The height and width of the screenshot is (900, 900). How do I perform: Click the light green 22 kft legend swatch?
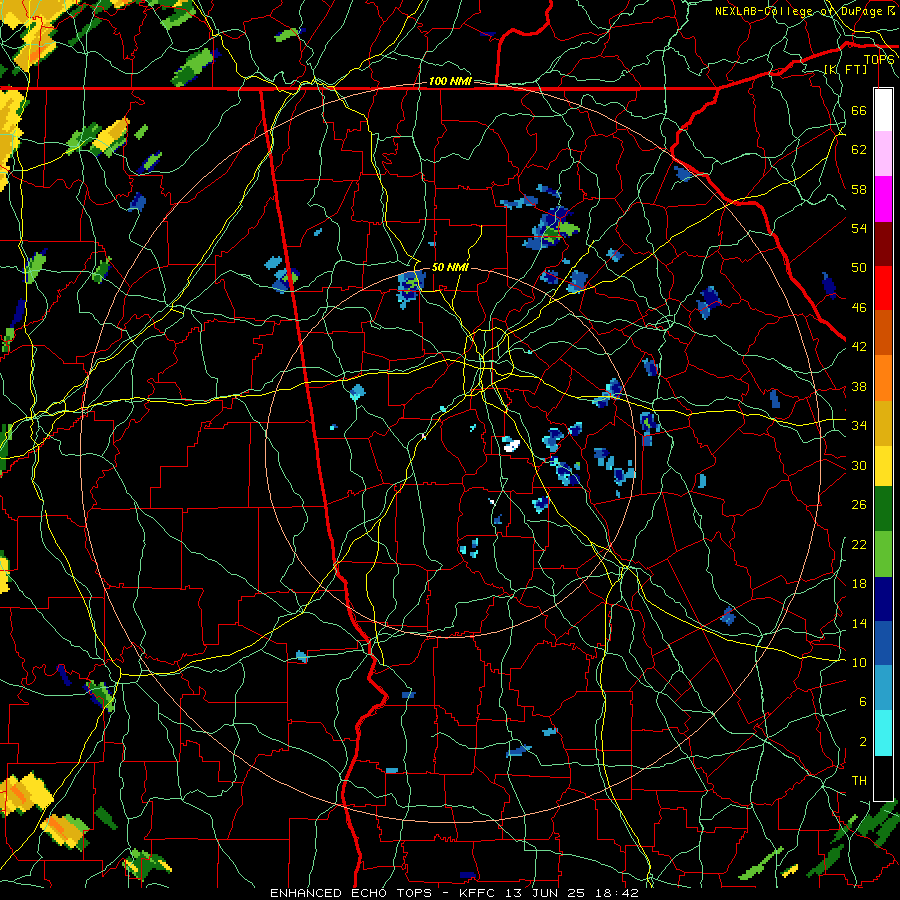click(883, 554)
